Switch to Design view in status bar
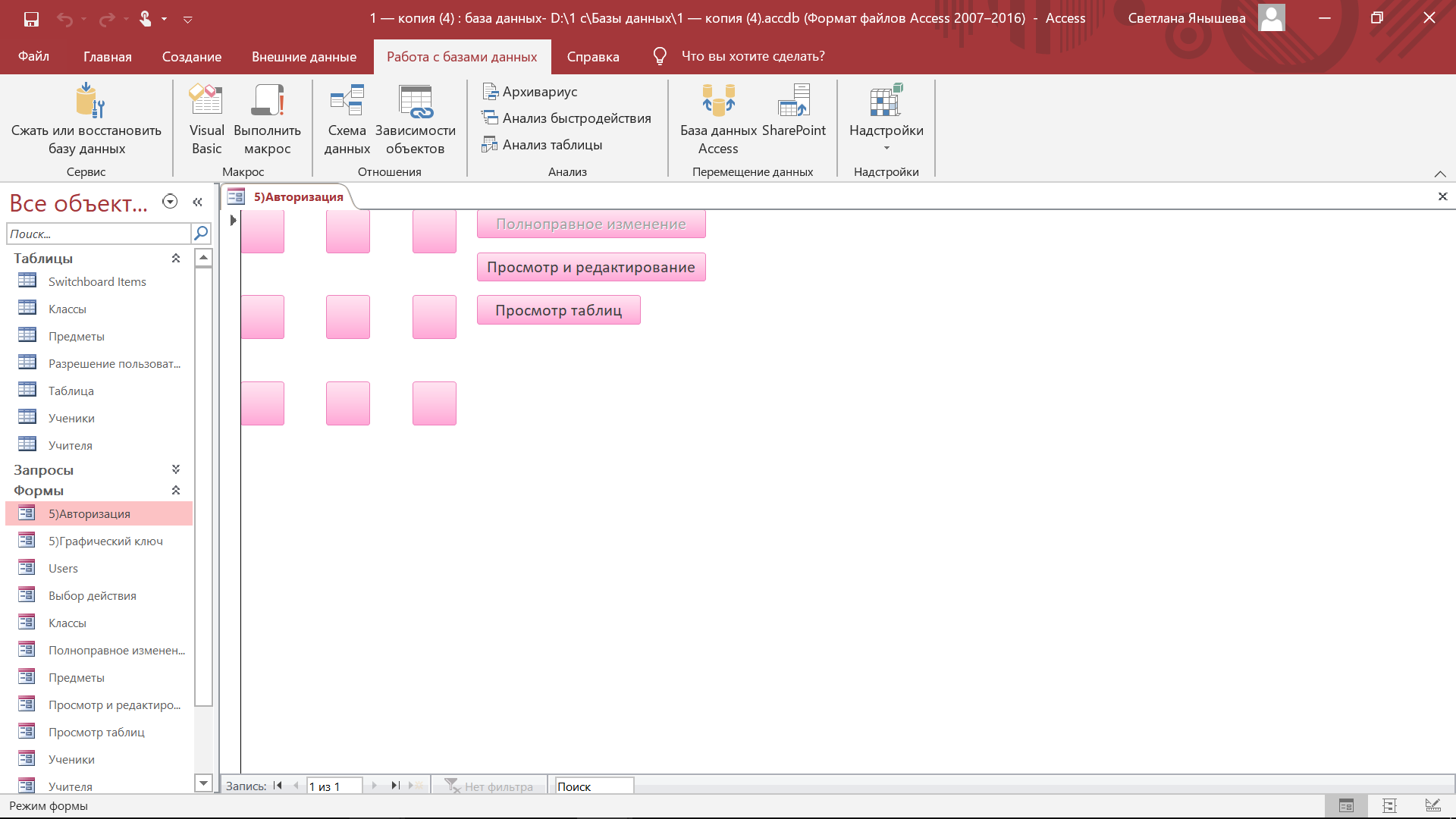This screenshot has width=1456, height=819. (1432, 805)
